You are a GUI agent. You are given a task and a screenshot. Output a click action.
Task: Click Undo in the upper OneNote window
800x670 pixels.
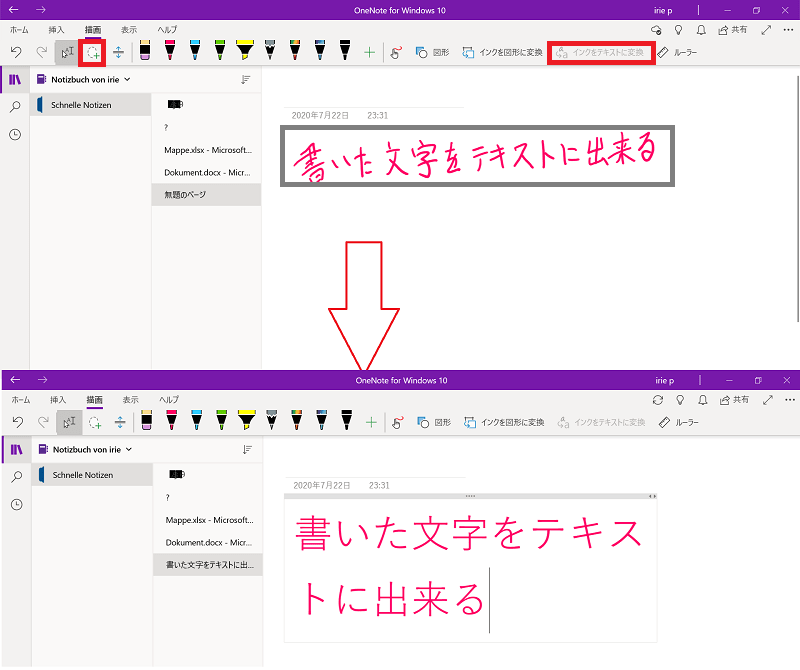pos(16,52)
